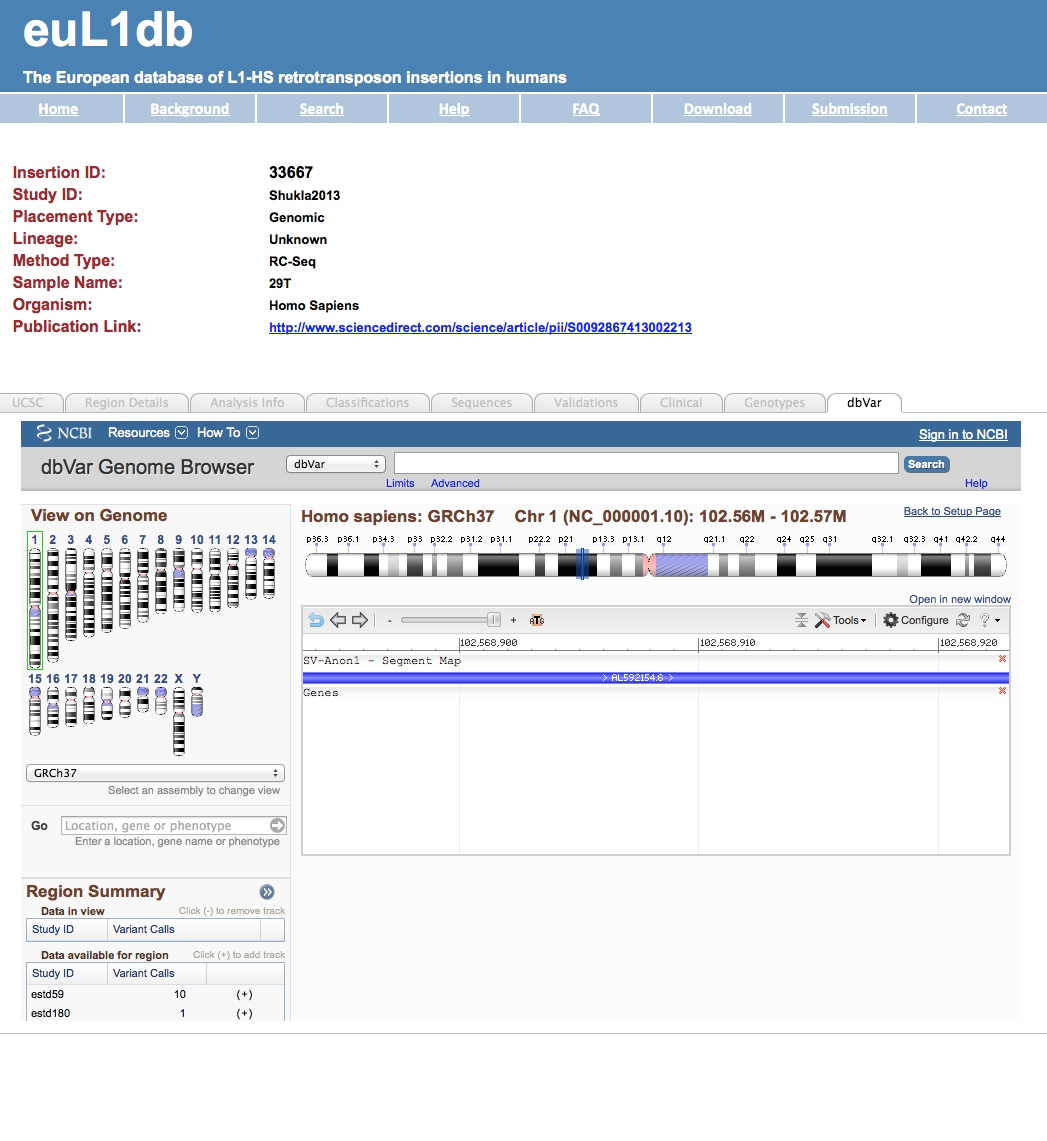Add estd59 track using plus toggle
Image resolution: width=1047 pixels, height=1141 pixels.
pyautogui.click(x=244, y=995)
